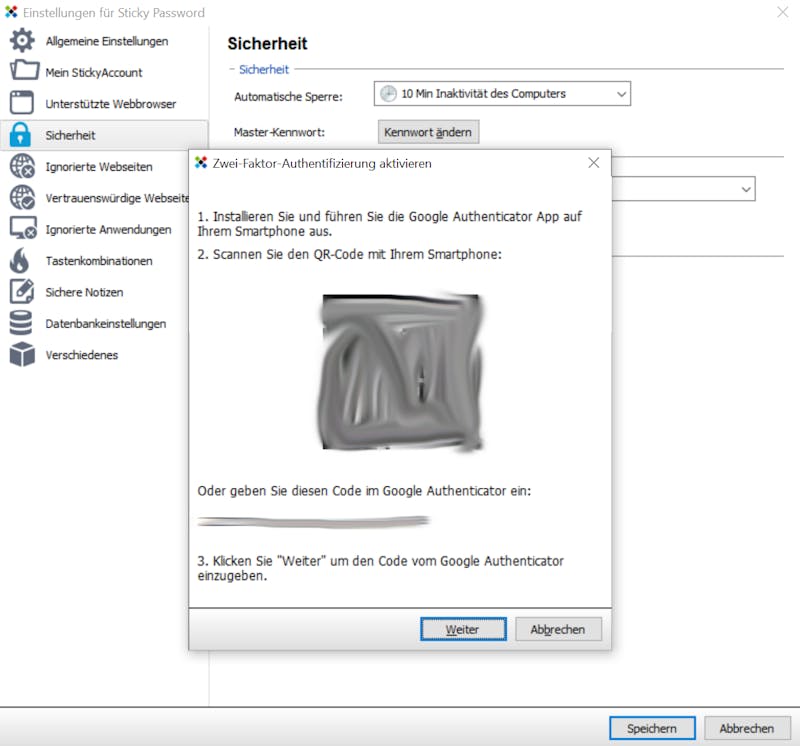Click the box icon for Verschiedenes
This screenshot has height=746, width=800.
click(x=22, y=354)
